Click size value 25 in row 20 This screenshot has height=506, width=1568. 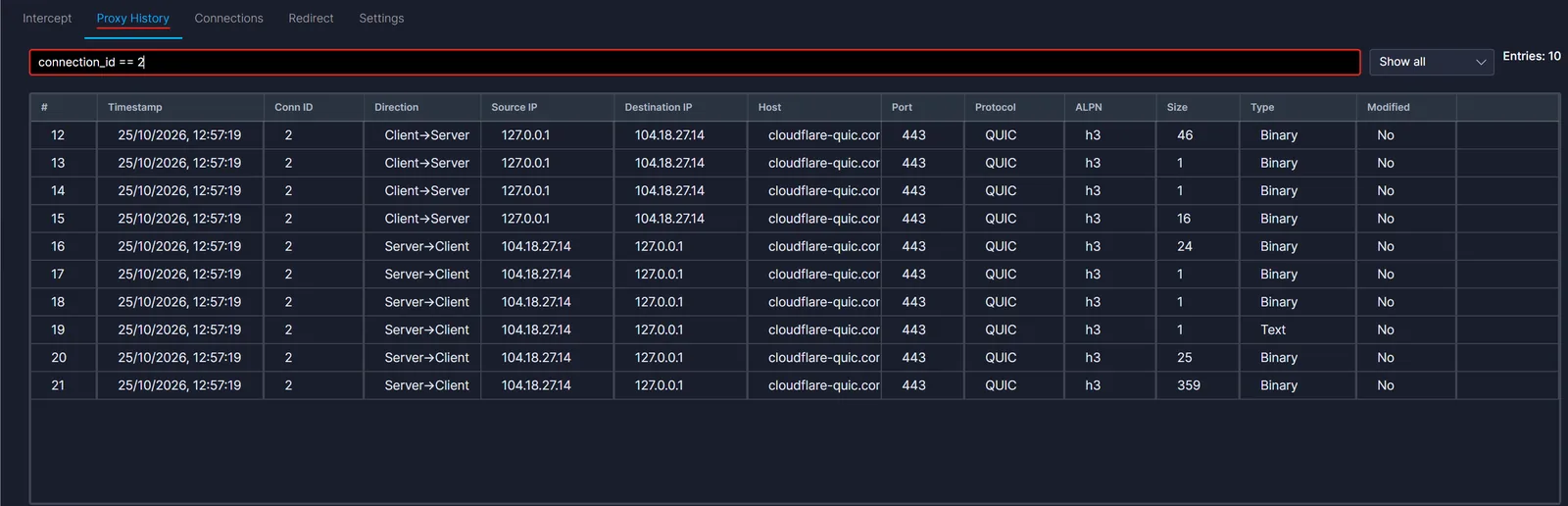pyautogui.click(x=1185, y=358)
